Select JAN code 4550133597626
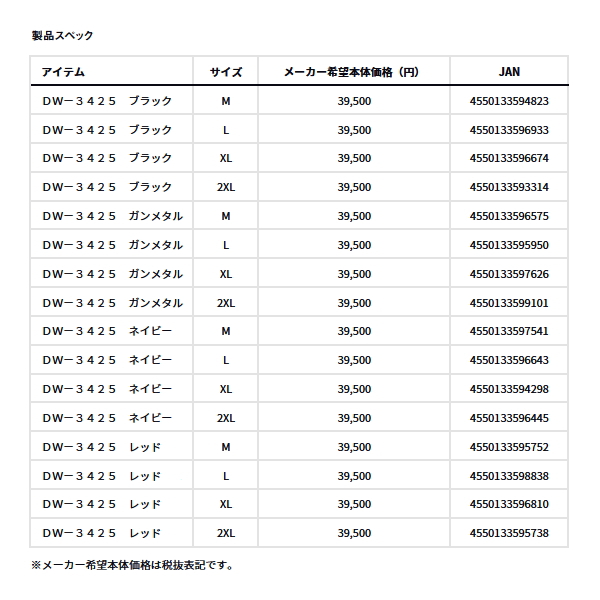 509,274
